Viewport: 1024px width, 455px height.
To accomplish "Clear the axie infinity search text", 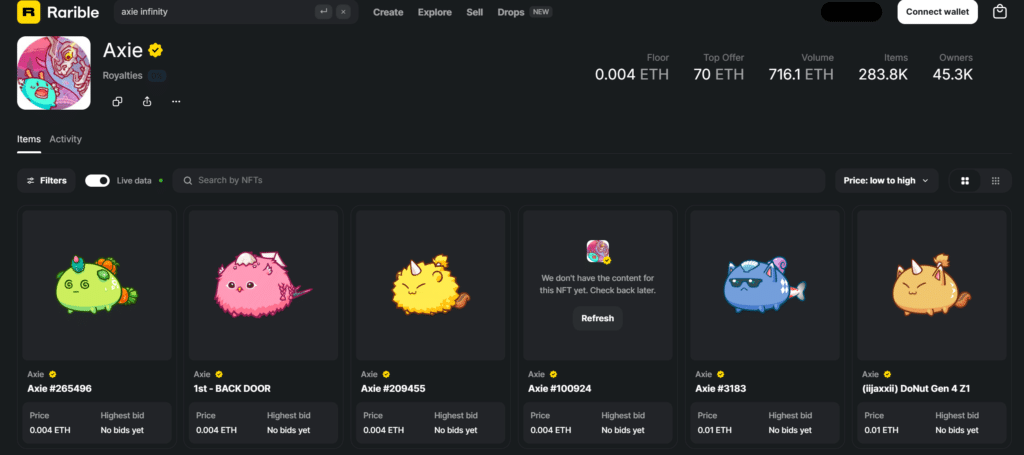I will (x=344, y=12).
